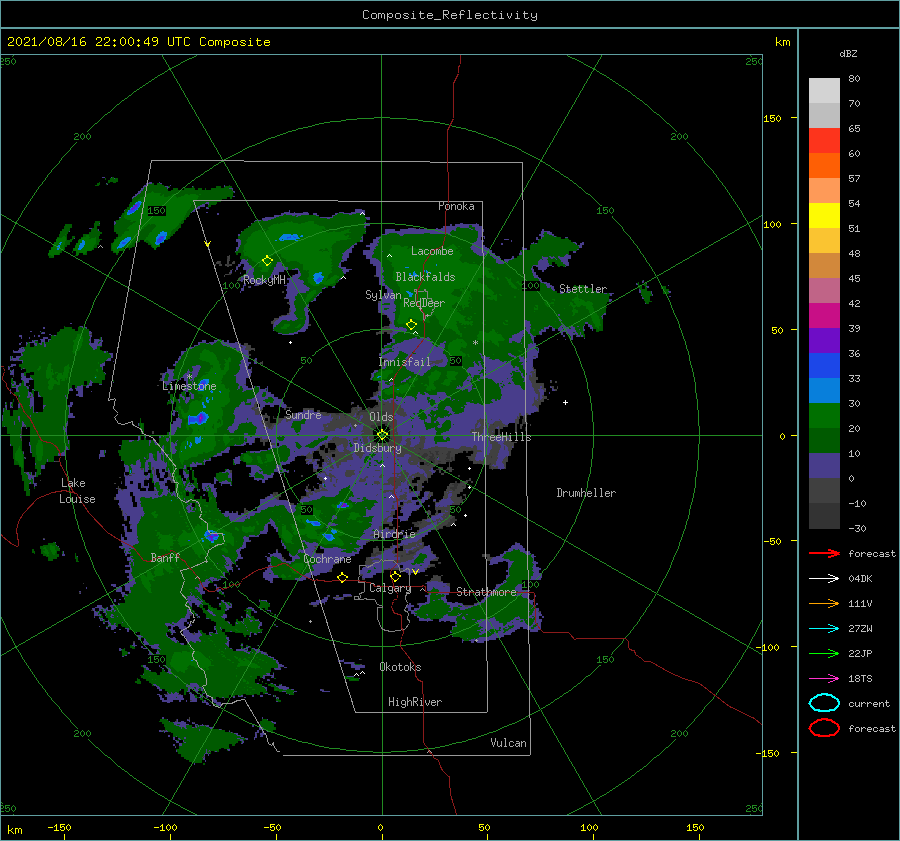This screenshot has height=841, width=900.
Task: Click the green 22JP arrow icon
Action: pyautogui.click(x=824, y=653)
